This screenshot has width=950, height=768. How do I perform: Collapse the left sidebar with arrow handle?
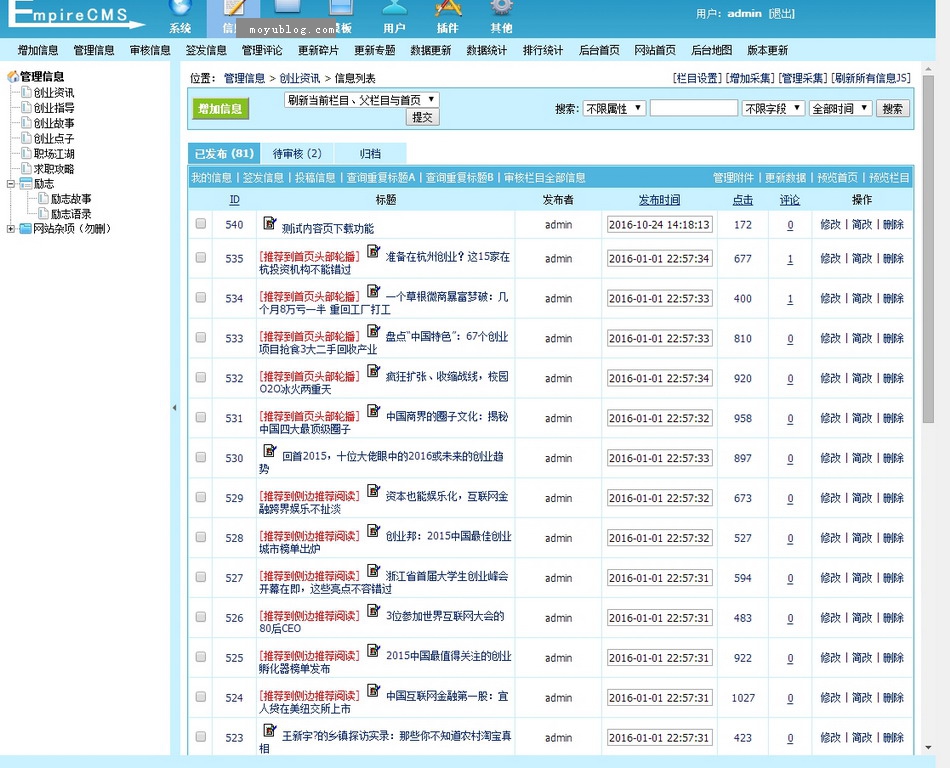[x=174, y=408]
